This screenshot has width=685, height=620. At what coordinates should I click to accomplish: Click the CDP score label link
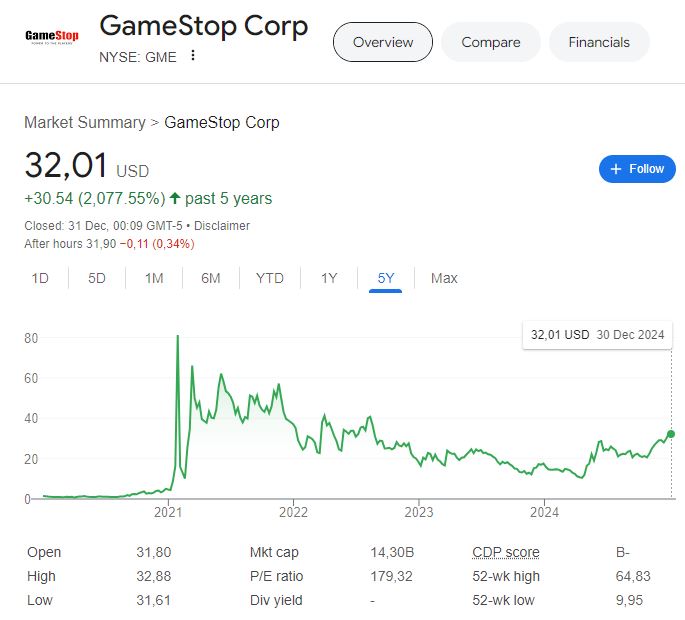506,552
